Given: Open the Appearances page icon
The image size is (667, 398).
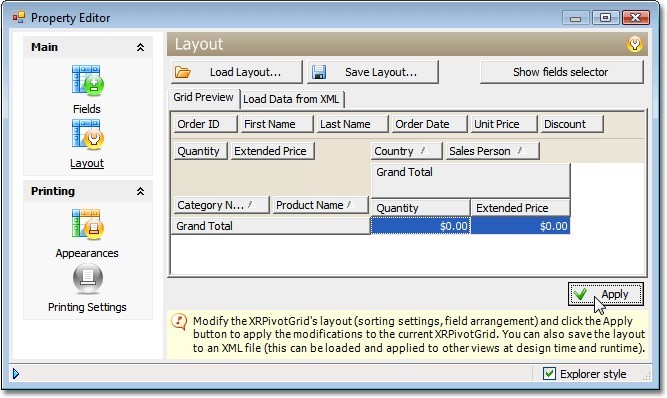Looking at the screenshot, I should point(88,224).
